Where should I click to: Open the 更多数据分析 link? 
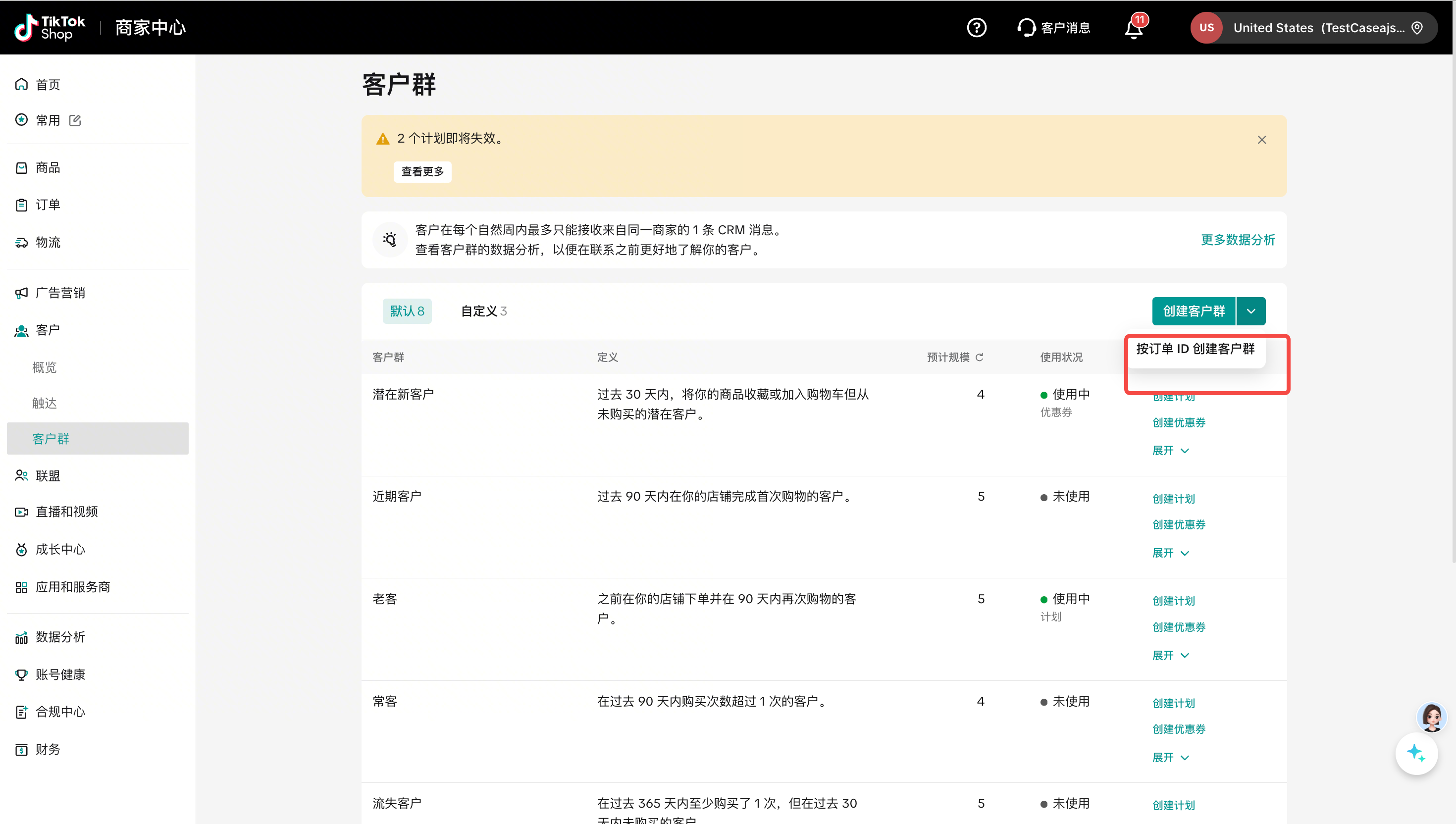[1238, 240]
